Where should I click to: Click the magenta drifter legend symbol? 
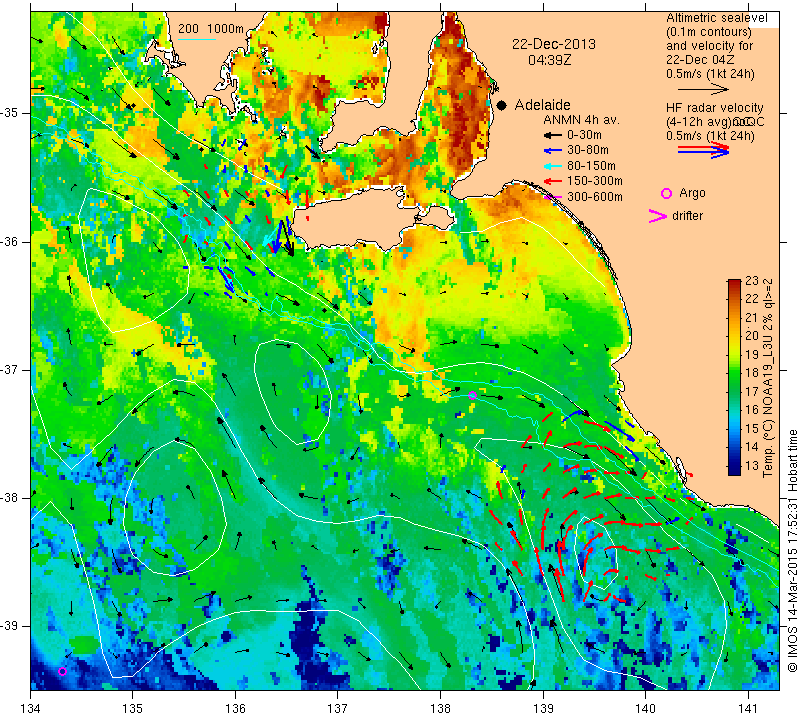658,216
